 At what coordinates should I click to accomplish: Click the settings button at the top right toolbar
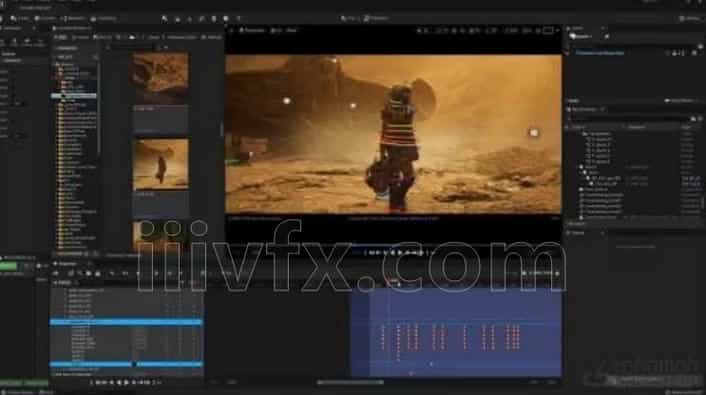tap(690, 18)
